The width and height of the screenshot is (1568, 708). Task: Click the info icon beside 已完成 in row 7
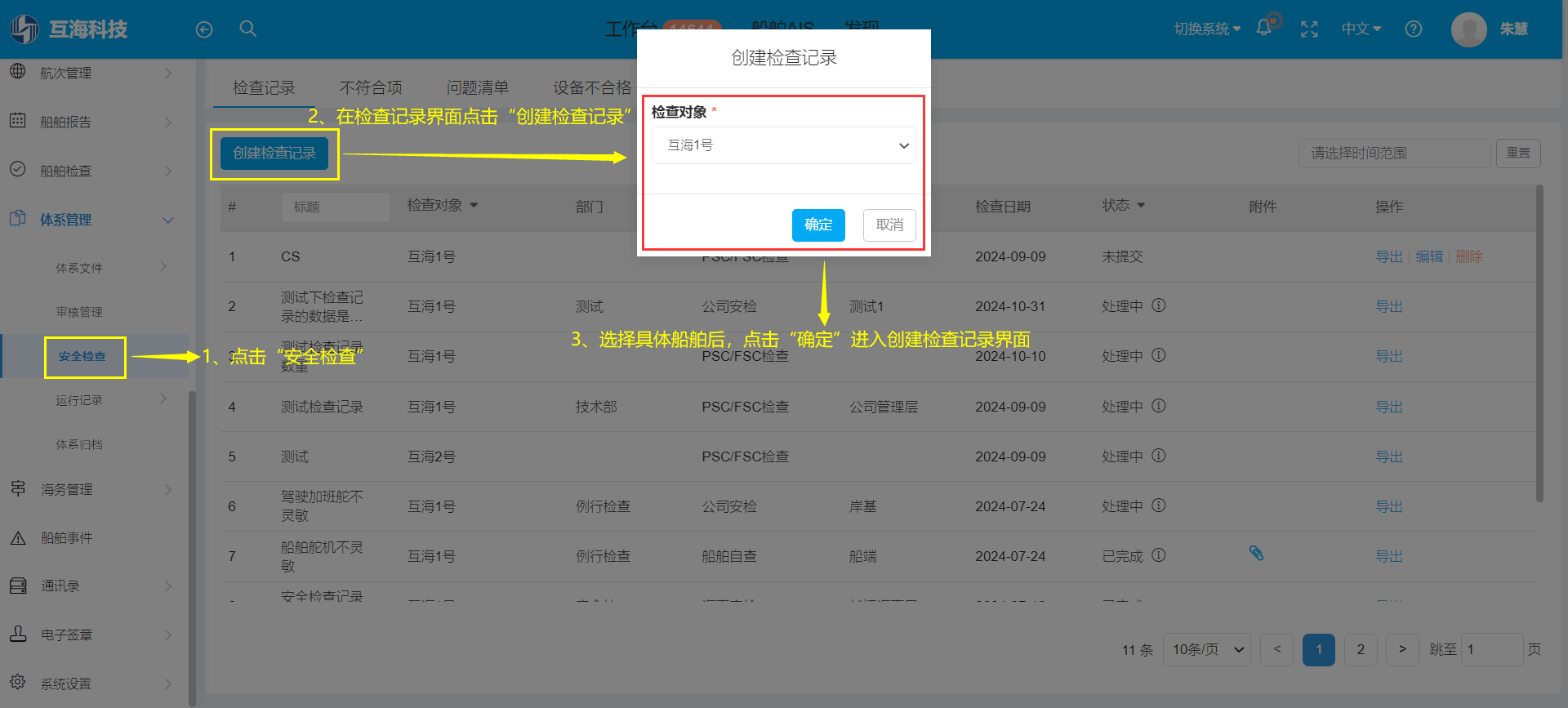point(1159,555)
